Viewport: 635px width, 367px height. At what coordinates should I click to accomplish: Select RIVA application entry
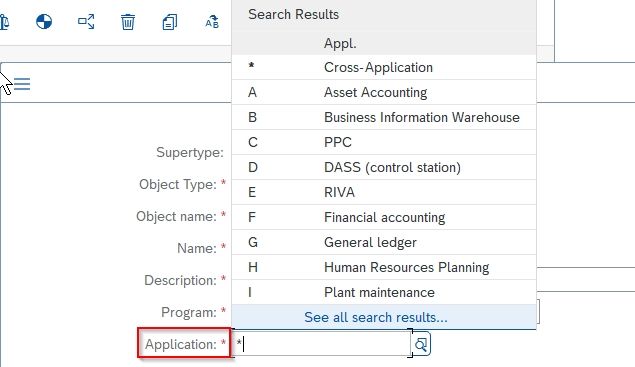(384, 192)
